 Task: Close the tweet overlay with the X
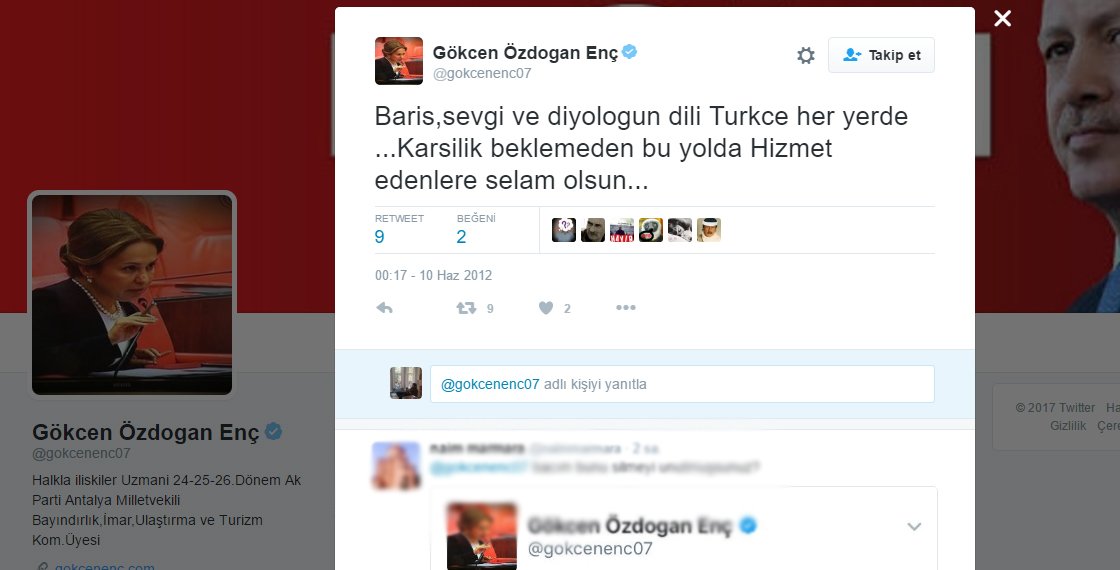[x=1003, y=19]
